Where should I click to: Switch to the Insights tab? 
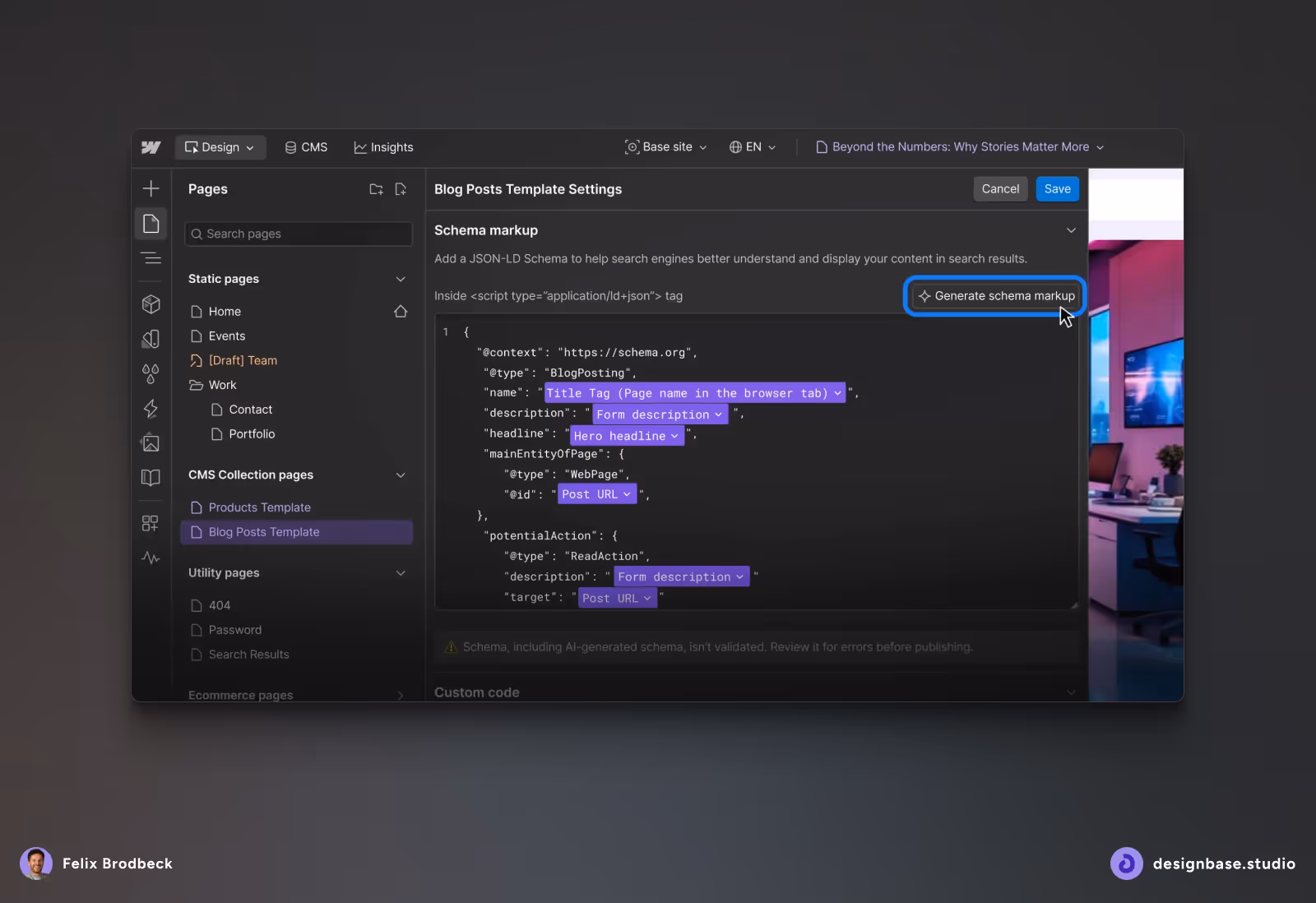pos(383,147)
